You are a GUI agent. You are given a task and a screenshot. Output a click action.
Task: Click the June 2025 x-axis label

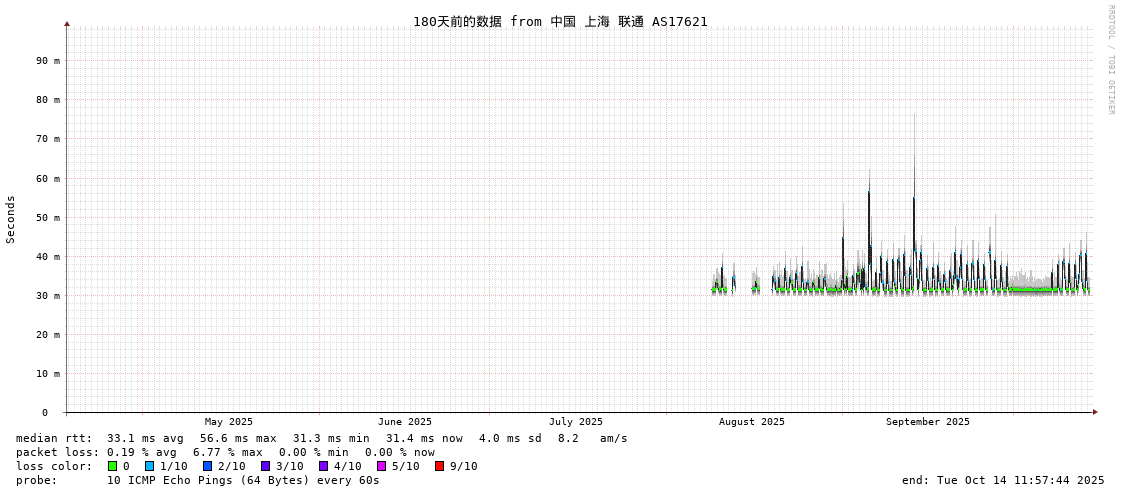[x=405, y=422]
